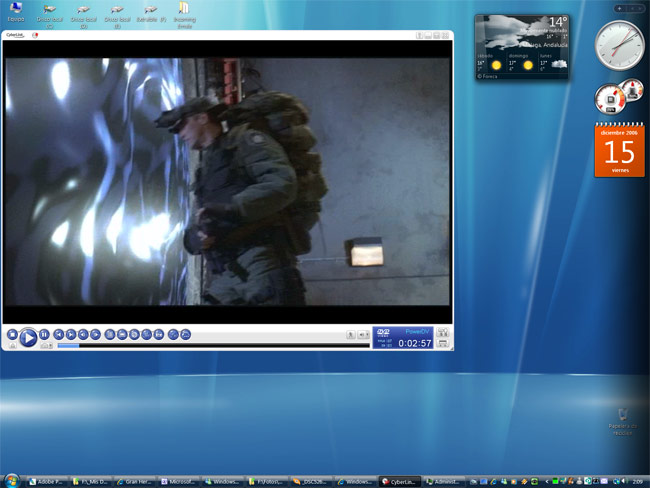This screenshot has width=650, height=488.
Task: Click the CyberLink logo in title bar
Action: click(x=15, y=35)
